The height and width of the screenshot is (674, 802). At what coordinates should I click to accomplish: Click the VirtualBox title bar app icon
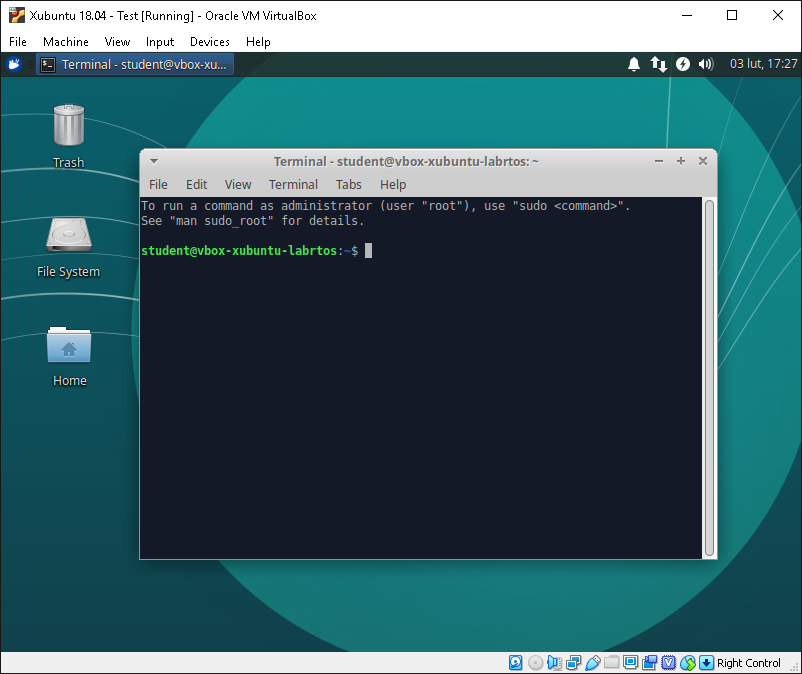(x=16, y=15)
